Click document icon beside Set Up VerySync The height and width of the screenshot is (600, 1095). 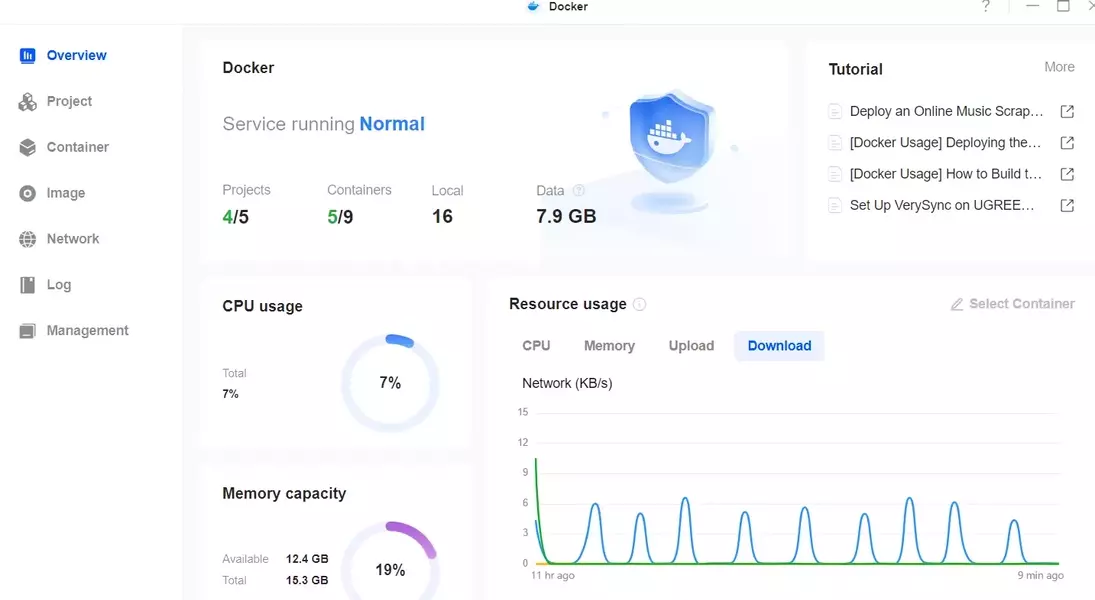click(835, 205)
